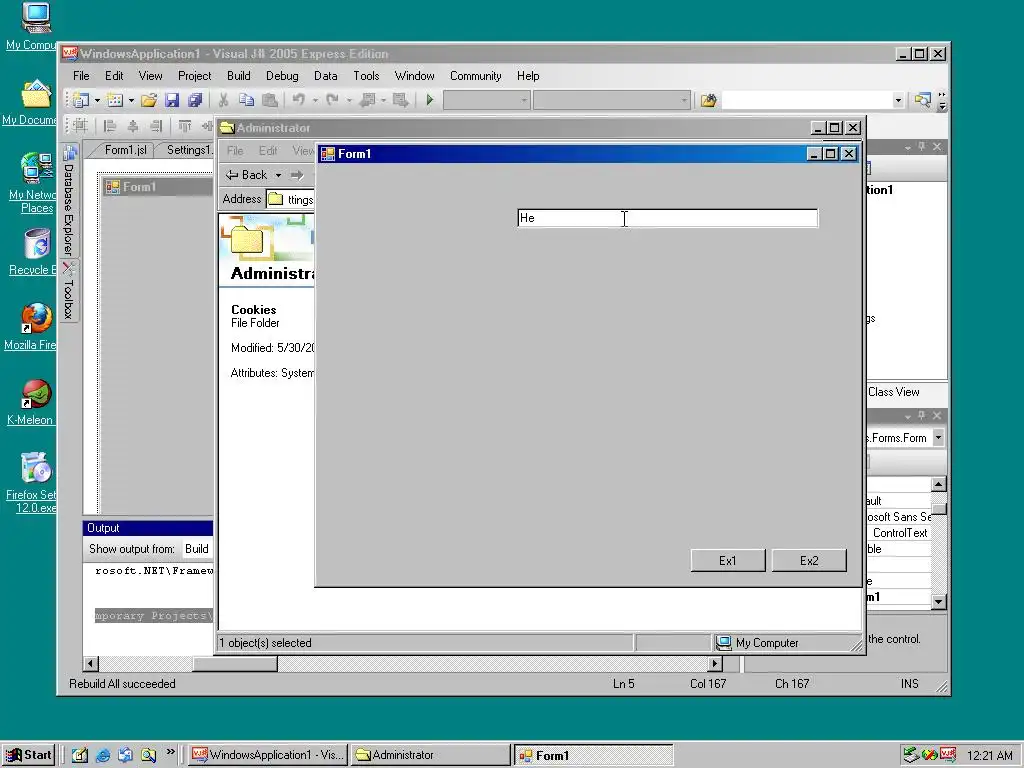Click the Paste clipboard icon
This screenshot has width=1024, height=768.
pos(269,100)
